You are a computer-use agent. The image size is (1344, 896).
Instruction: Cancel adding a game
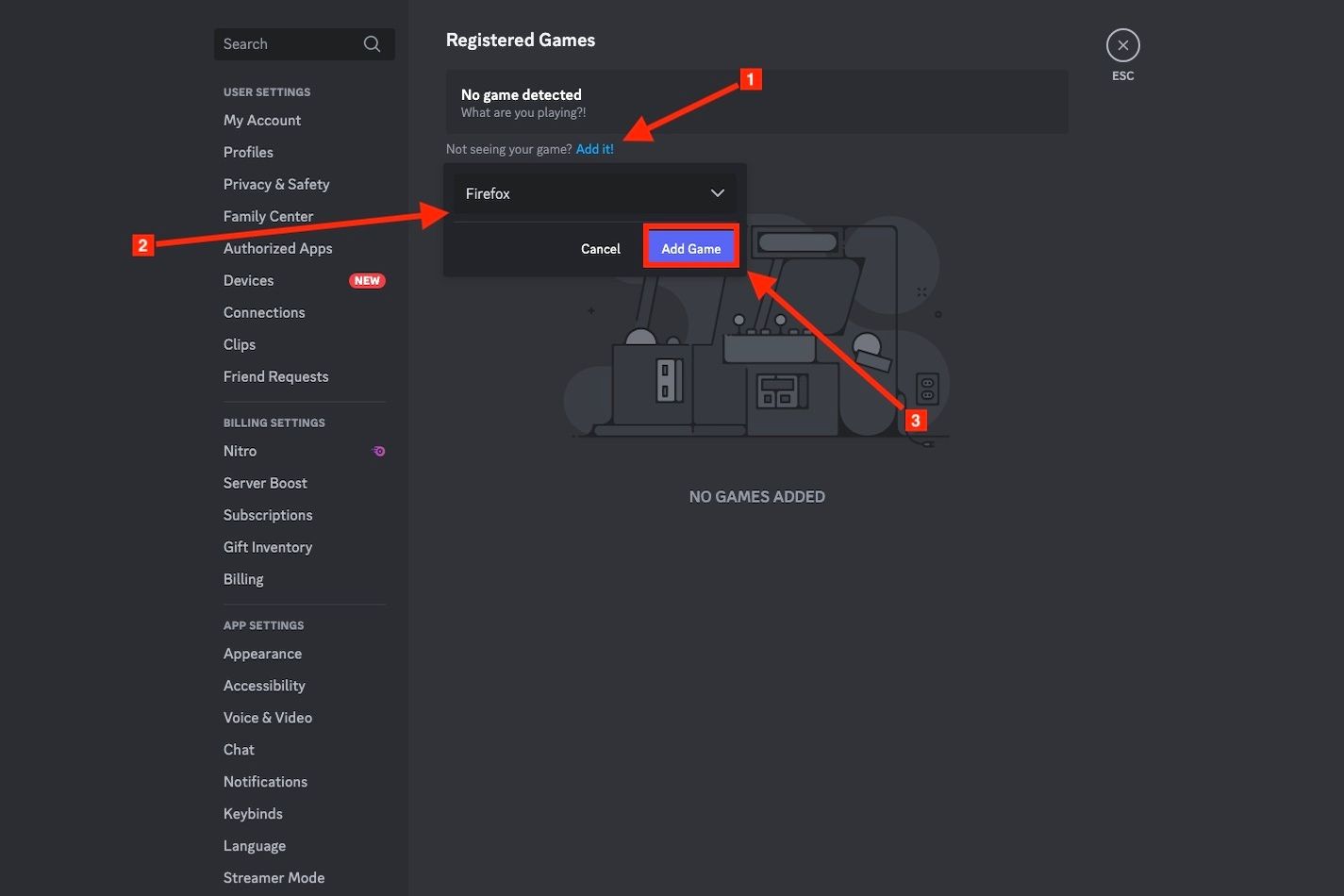pyautogui.click(x=600, y=249)
